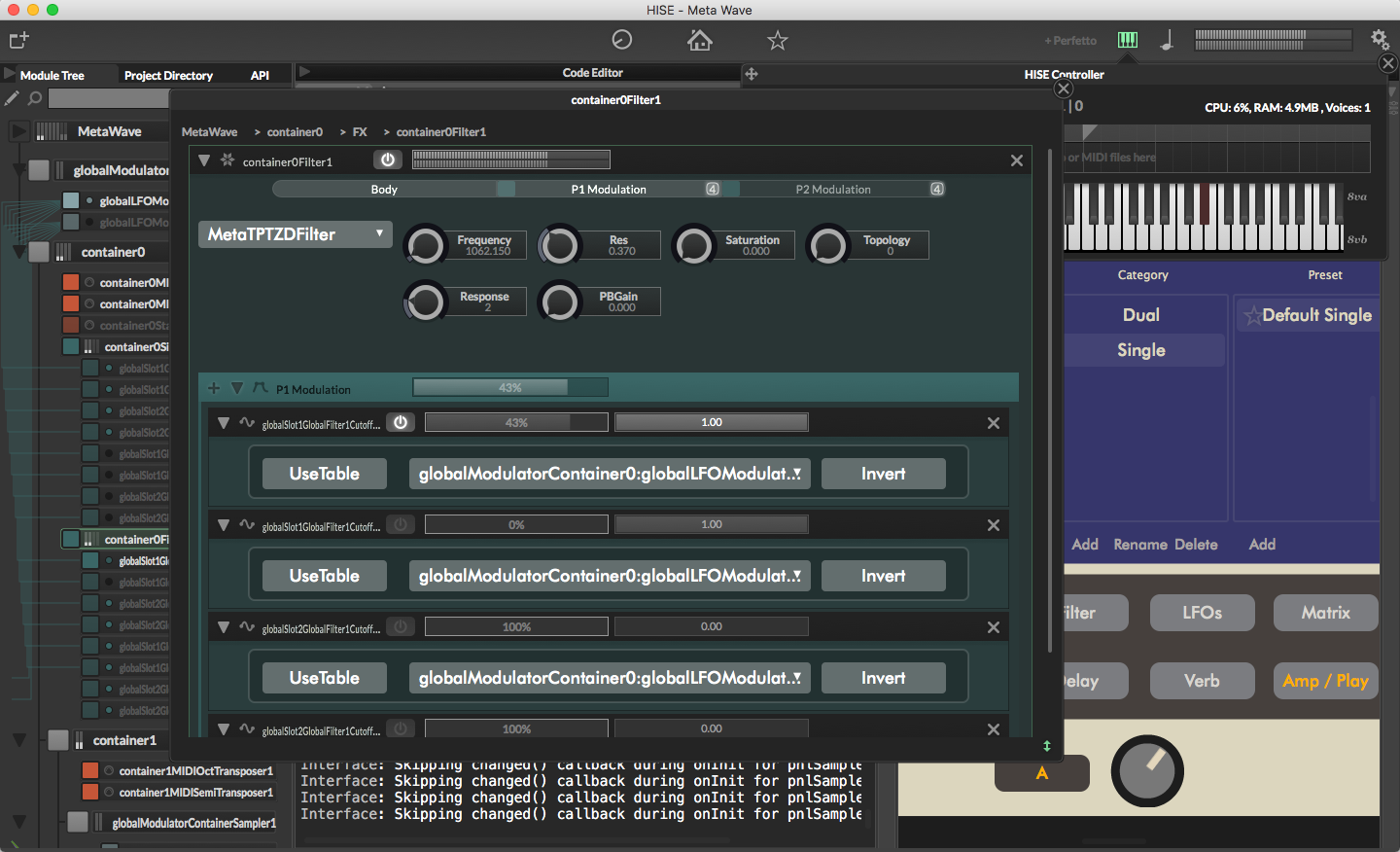
Task: Click the play triangle icon left of Code Editor
Action: pyautogui.click(x=304, y=72)
